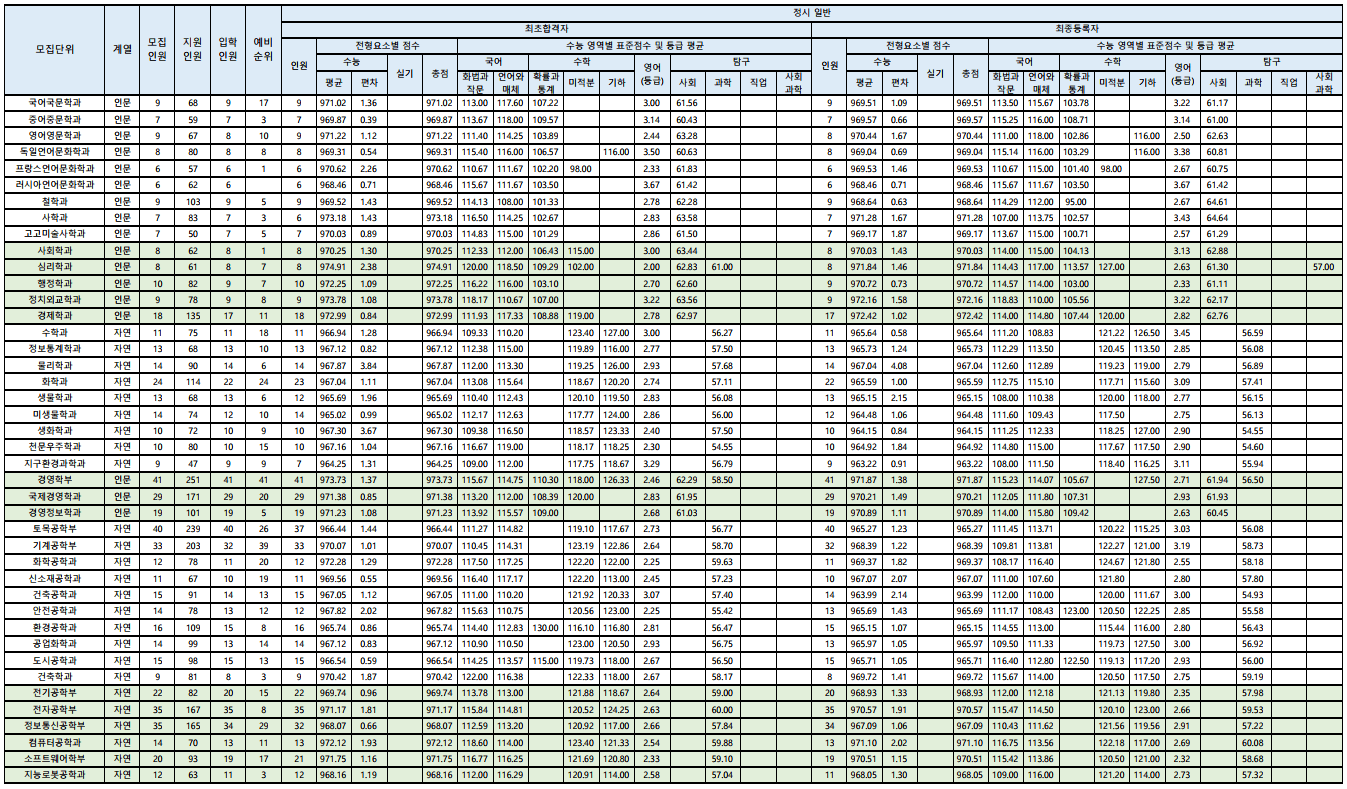Image resolution: width=1347 pixels, height=789 pixels.
Task: Select the 건축공학과 row label
Action: (x=54, y=595)
